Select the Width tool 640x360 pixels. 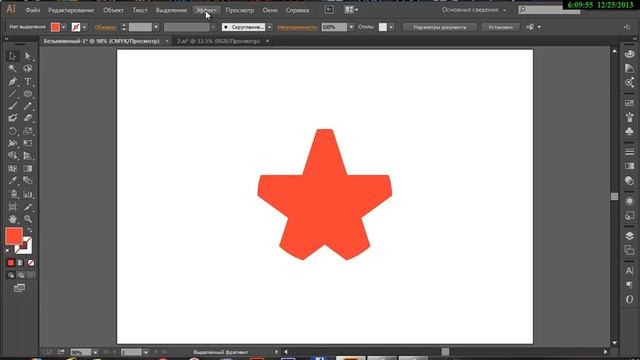(x=12, y=143)
